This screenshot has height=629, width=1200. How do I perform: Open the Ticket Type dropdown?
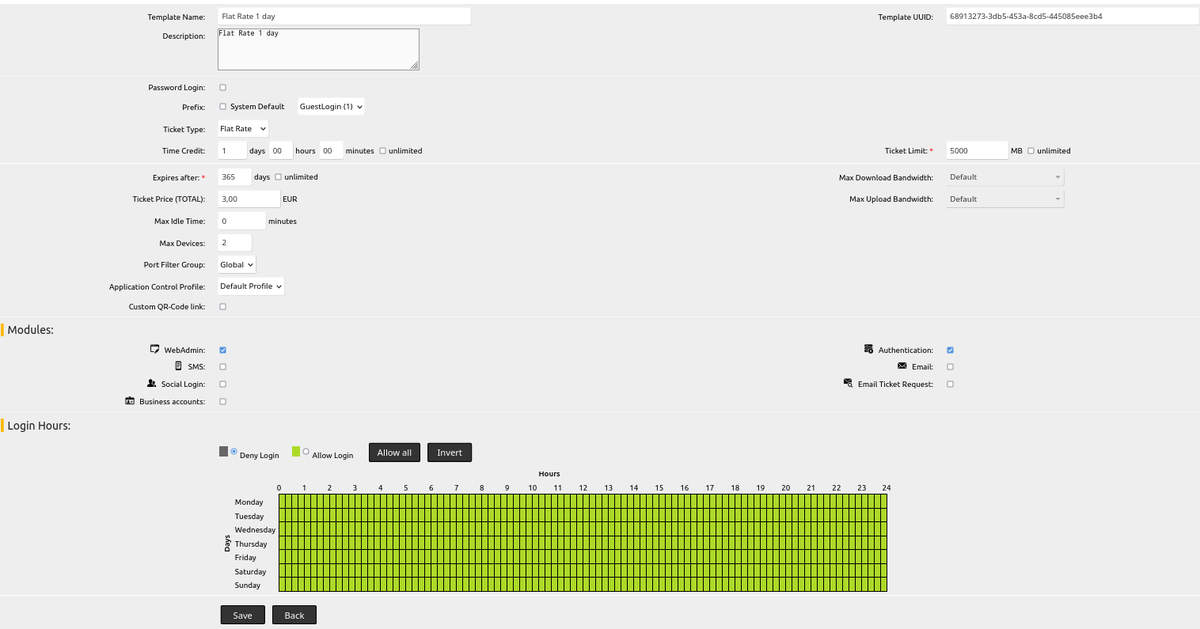coord(243,129)
